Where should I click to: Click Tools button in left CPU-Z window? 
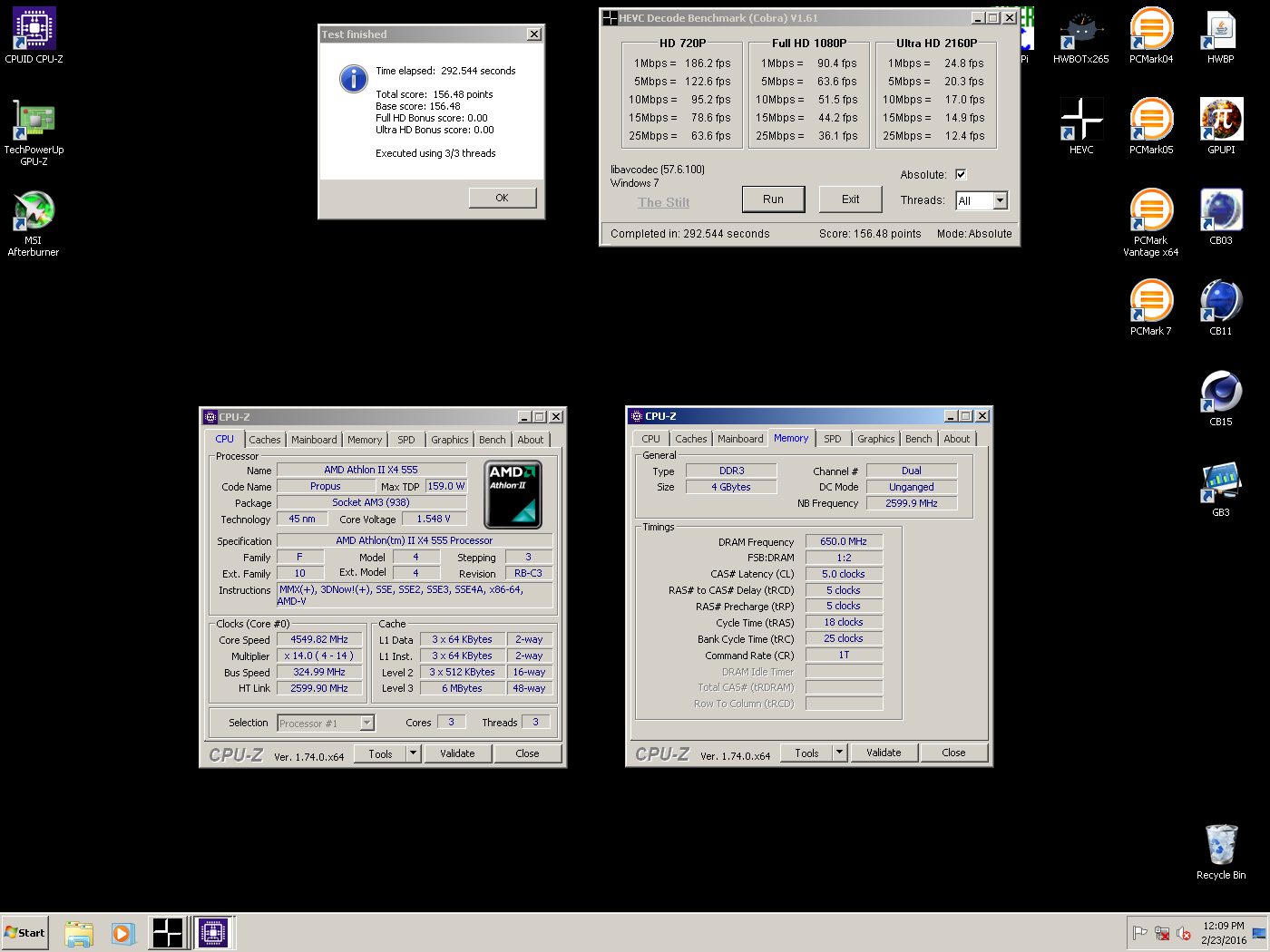380,753
